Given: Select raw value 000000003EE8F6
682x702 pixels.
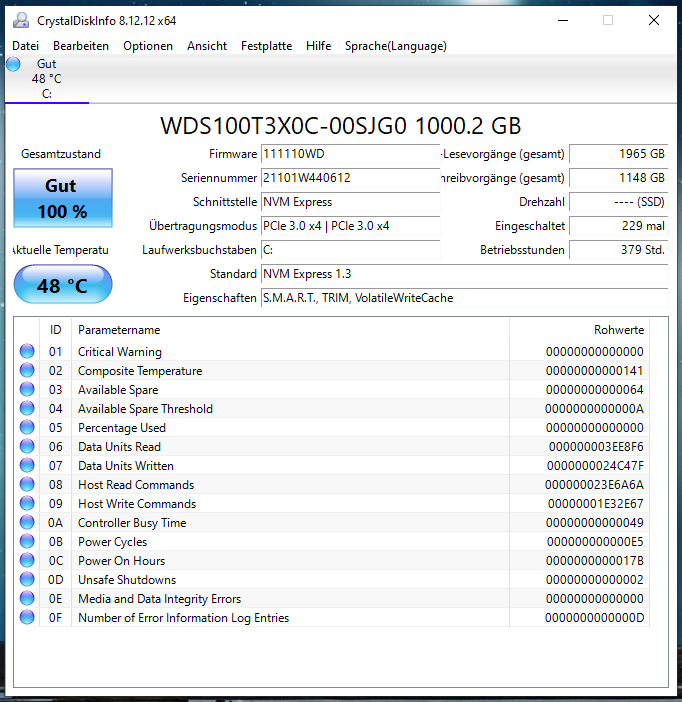Looking at the screenshot, I should (x=596, y=446).
